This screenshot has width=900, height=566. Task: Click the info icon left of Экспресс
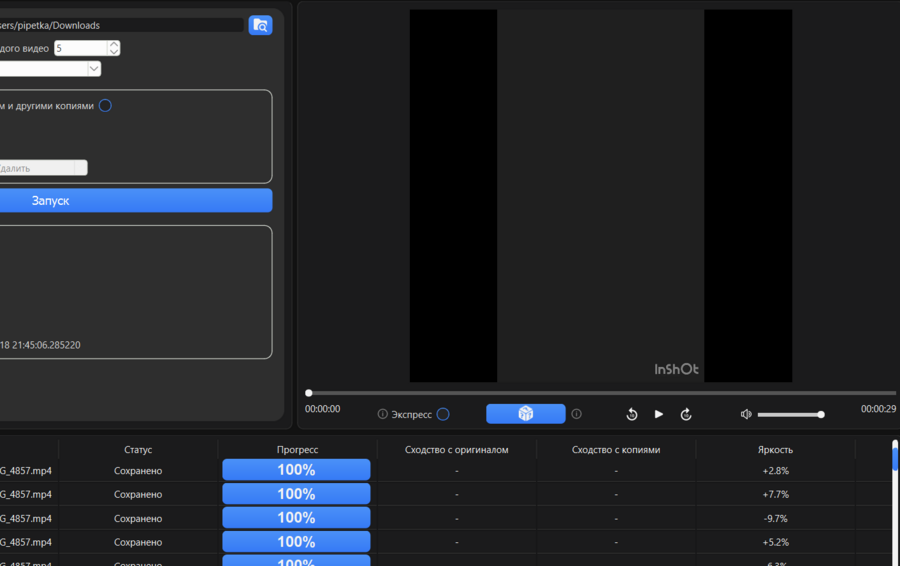tap(382, 414)
